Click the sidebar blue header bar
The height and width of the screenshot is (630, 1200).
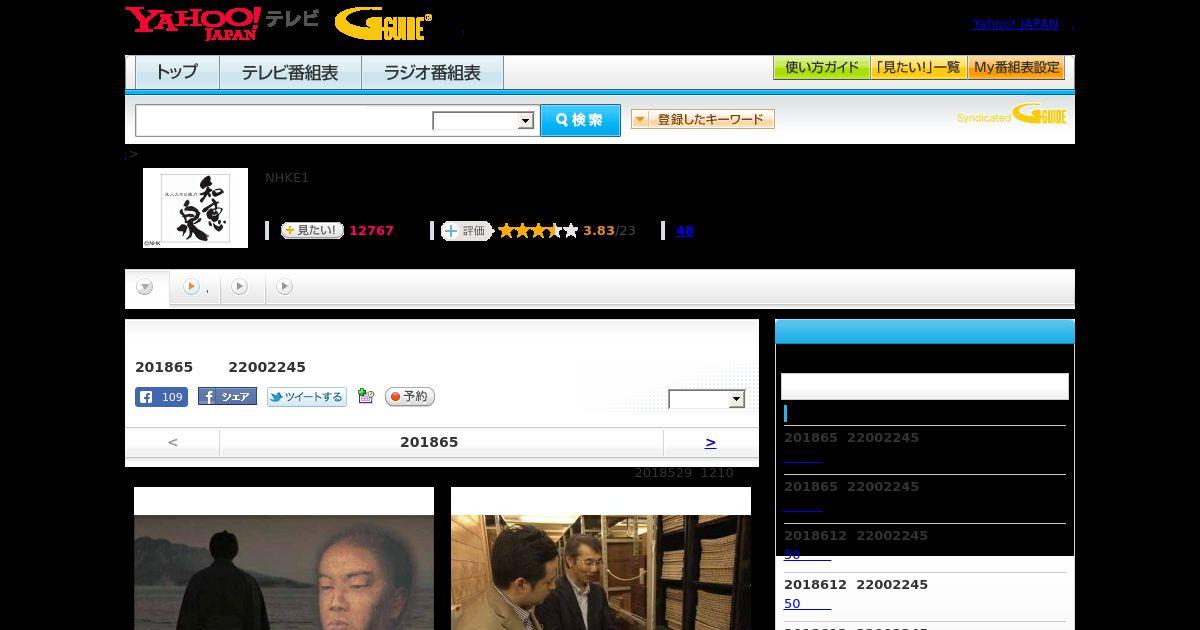(x=925, y=332)
